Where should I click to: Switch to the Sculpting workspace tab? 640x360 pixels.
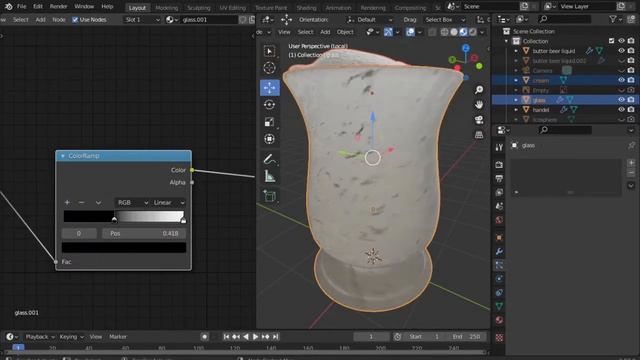click(198, 8)
